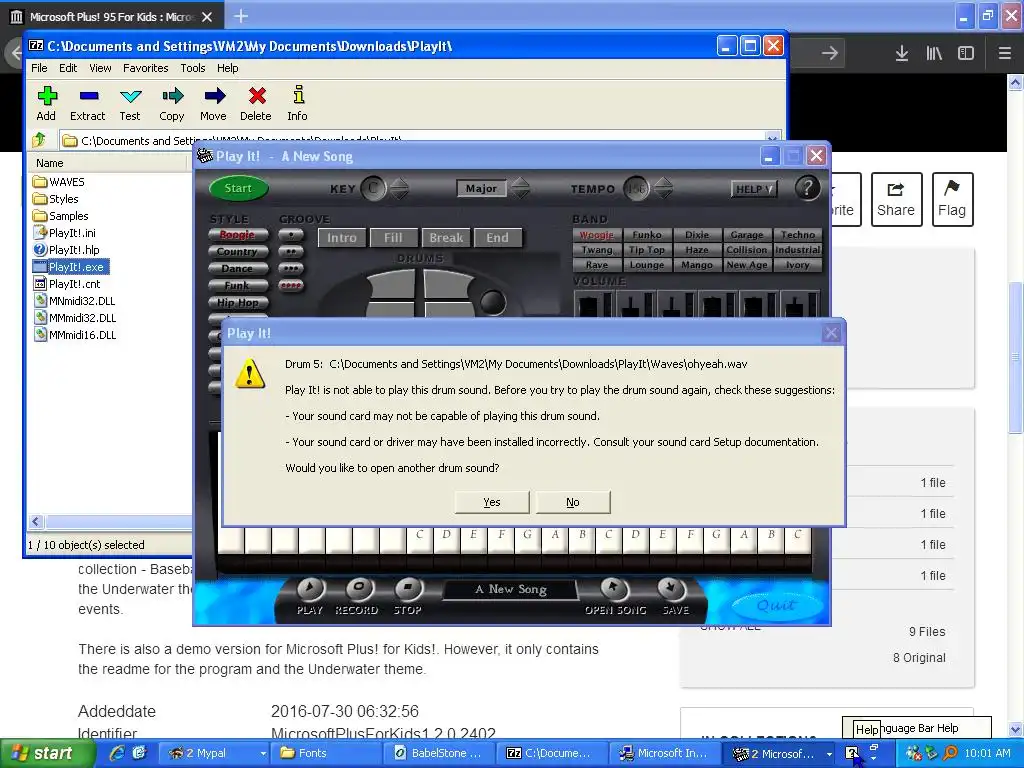This screenshot has width=1024, height=768.
Task: Select the Woogie band
Action: point(597,235)
